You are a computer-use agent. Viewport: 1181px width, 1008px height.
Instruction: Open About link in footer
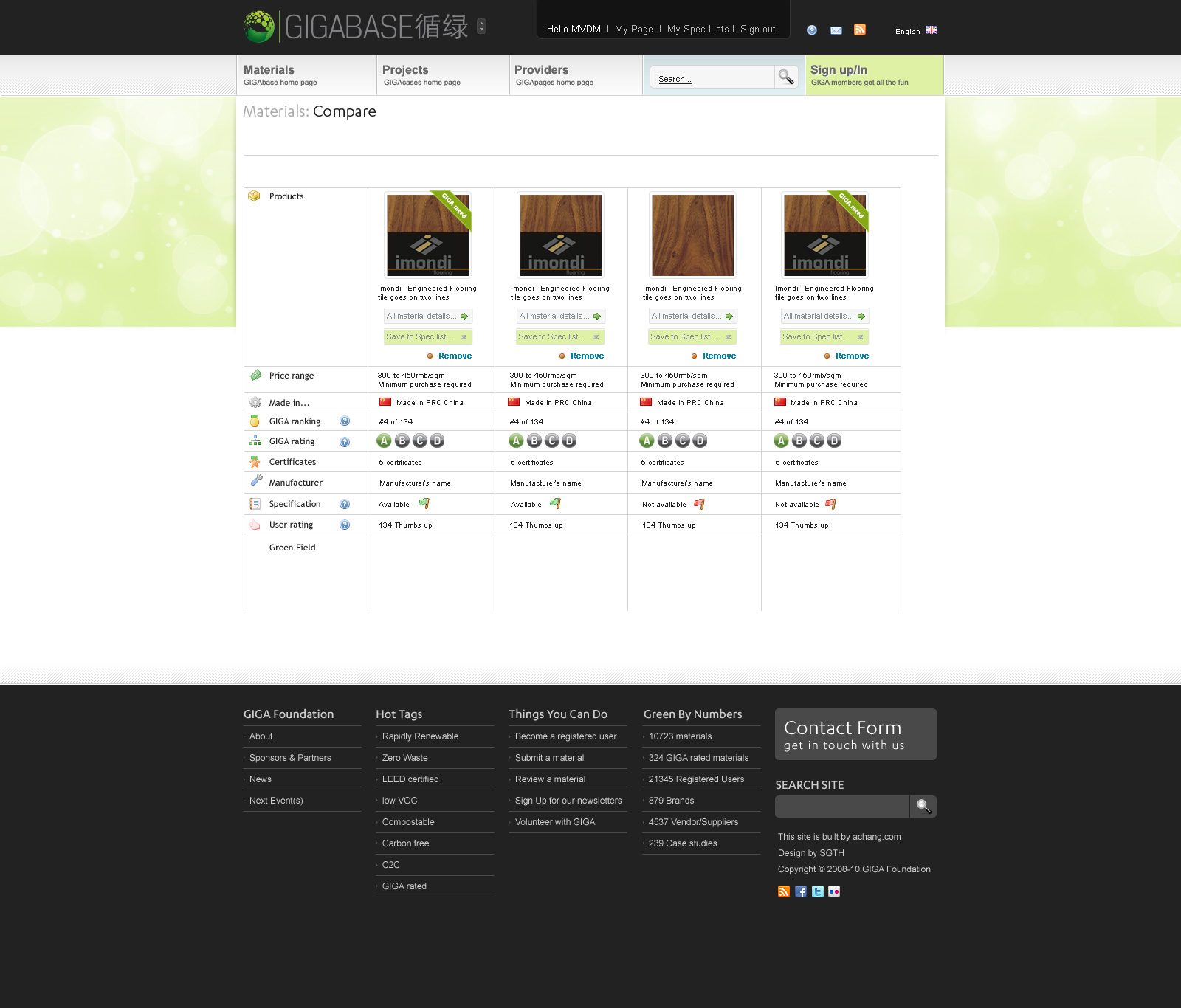pyautogui.click(x=261, y=736)
